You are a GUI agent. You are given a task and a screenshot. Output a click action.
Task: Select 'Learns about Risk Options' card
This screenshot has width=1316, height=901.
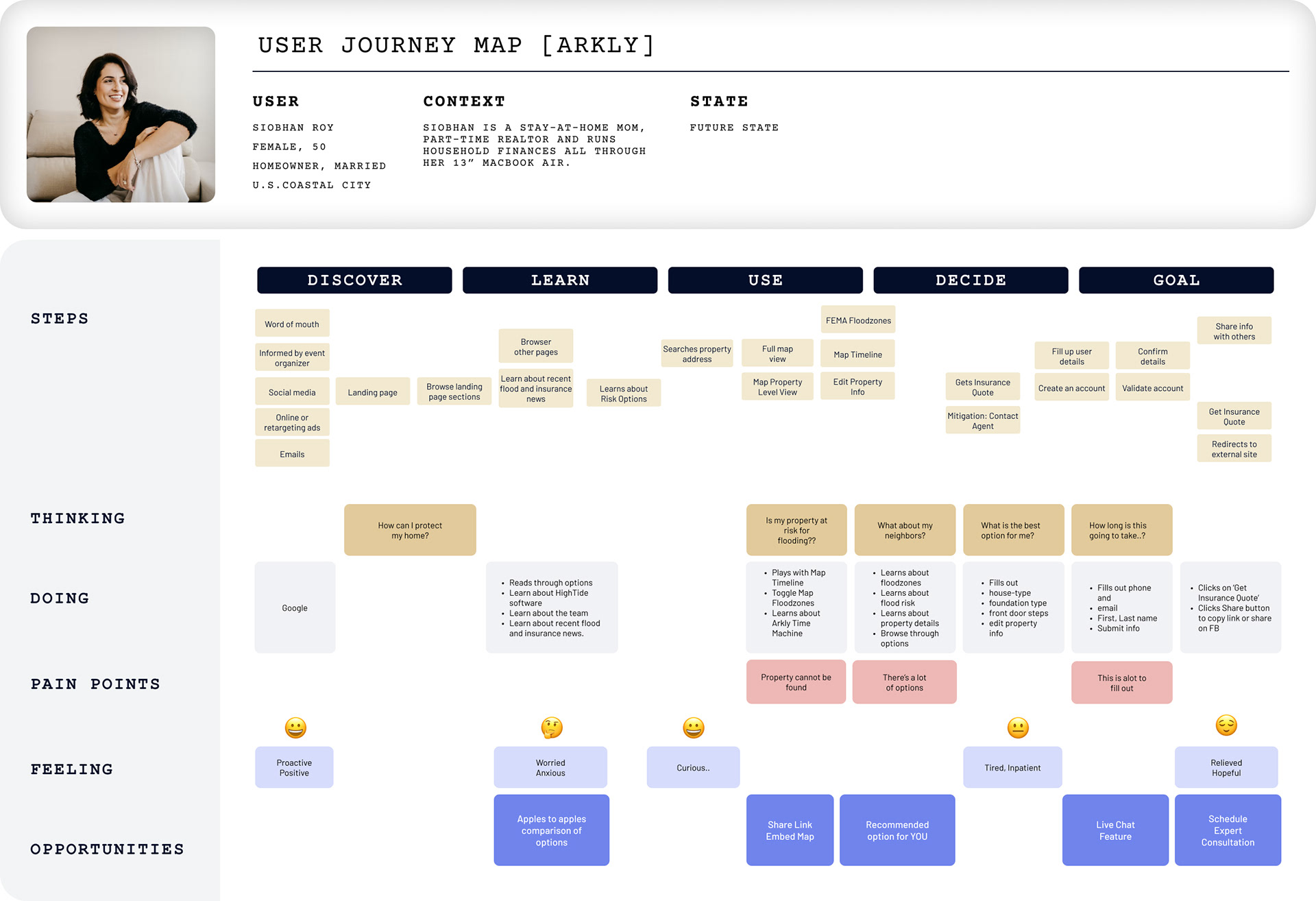(x=624, y=393)
